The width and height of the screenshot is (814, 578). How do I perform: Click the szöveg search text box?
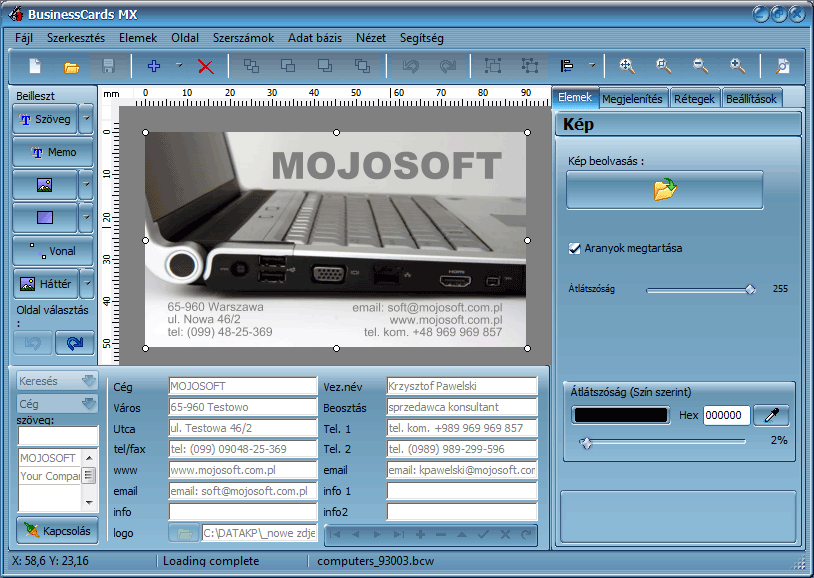(58, 436)
